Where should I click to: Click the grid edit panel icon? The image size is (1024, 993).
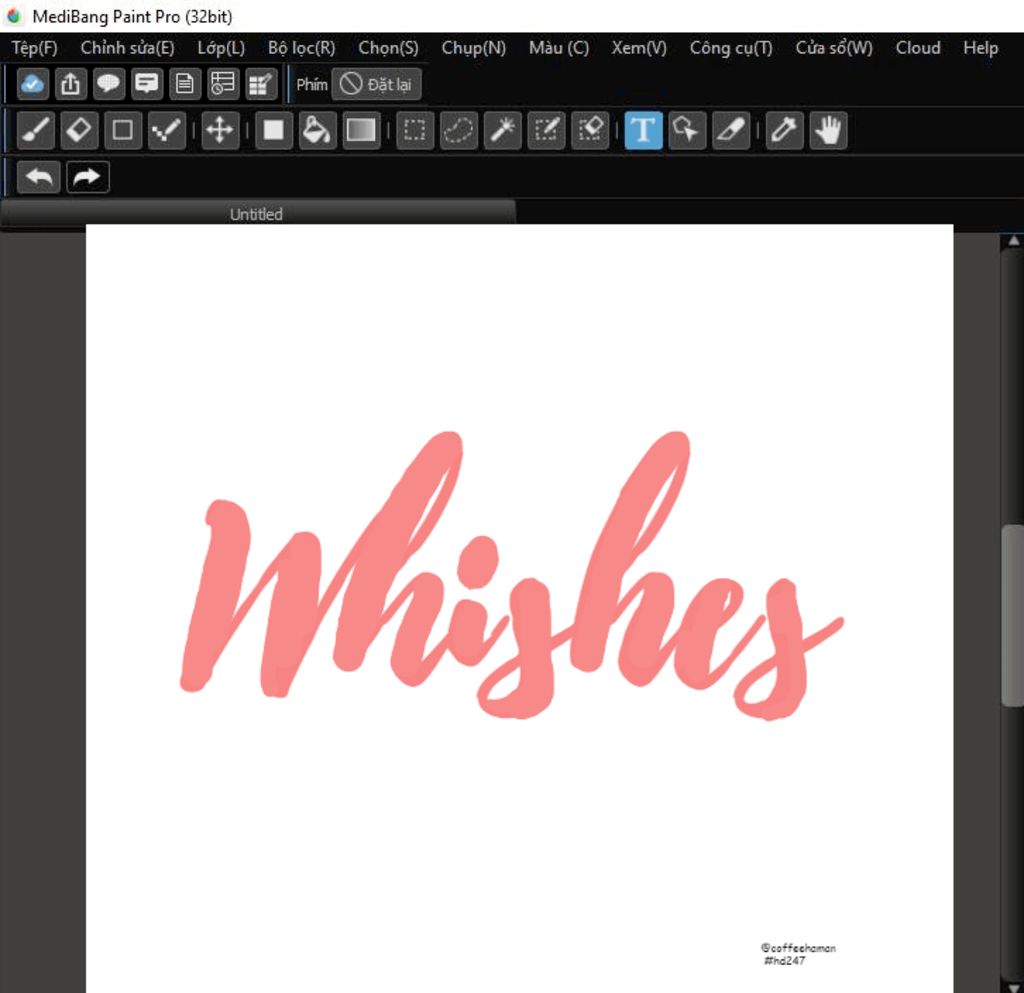pyautogui.click(x=261, y=84)
